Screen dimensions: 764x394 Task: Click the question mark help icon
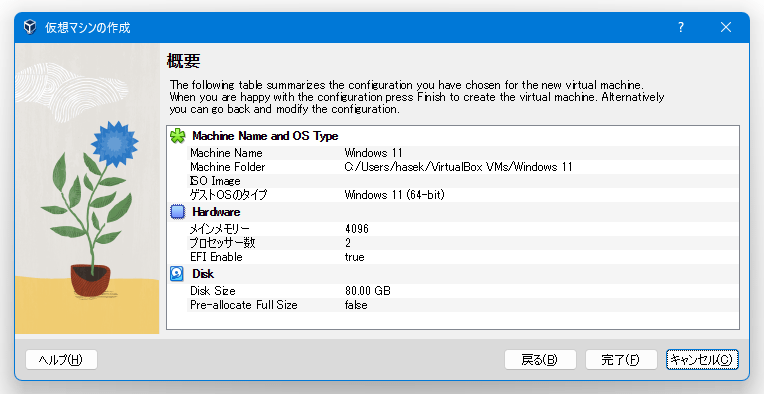(681, 27)
